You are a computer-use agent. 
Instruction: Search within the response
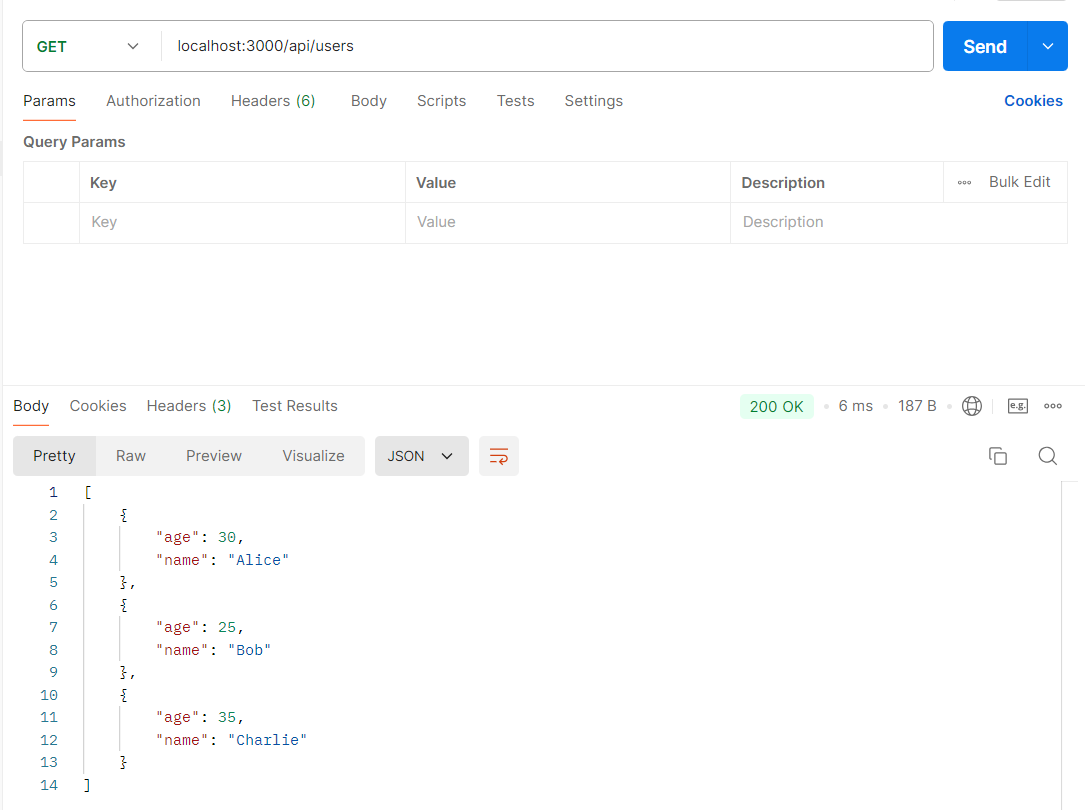(x=1047, y=455)
